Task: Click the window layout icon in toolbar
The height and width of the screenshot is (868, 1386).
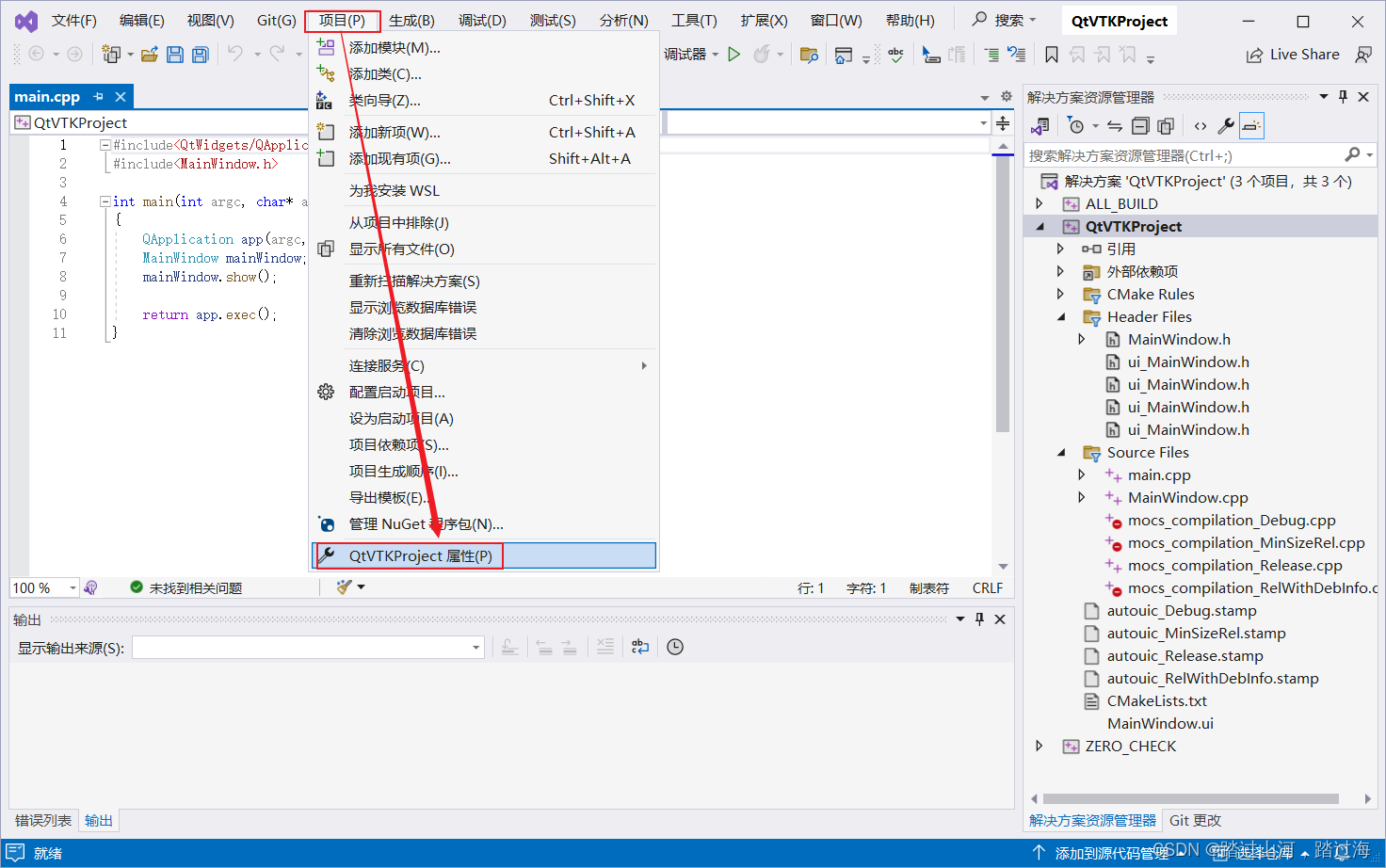Action: [x=844, y=55]
